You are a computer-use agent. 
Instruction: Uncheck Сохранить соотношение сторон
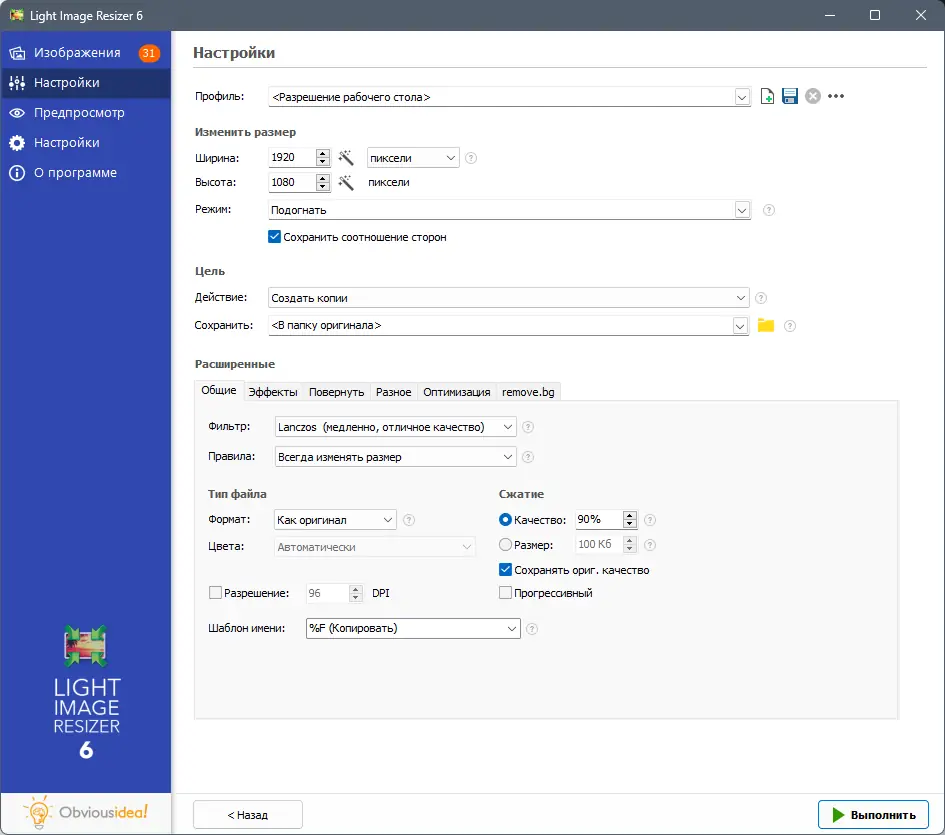tap(274, 237)
